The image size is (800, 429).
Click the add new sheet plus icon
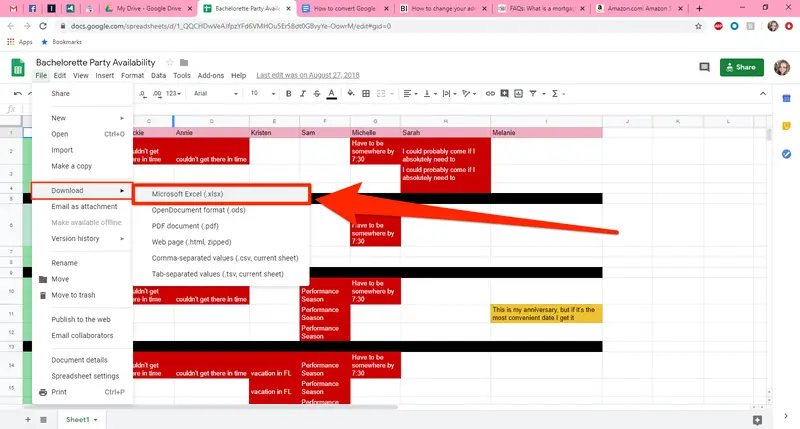pos(27,419)
